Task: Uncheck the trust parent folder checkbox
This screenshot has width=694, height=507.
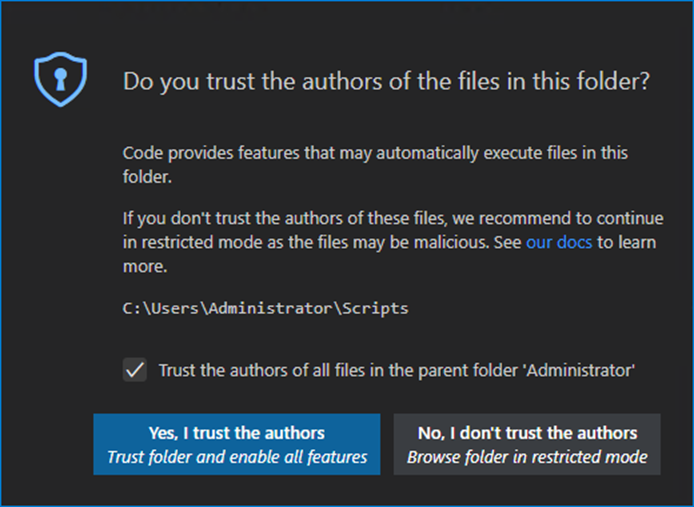Action: coord(134,370)
